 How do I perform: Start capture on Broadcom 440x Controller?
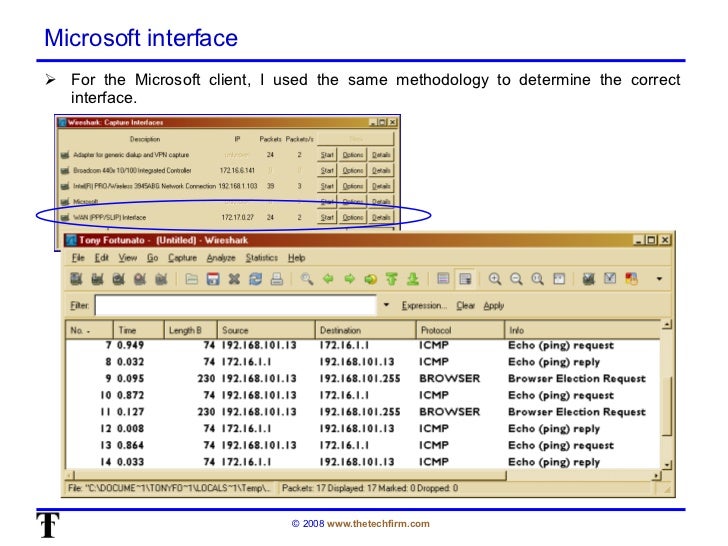(x=327, y=170)
